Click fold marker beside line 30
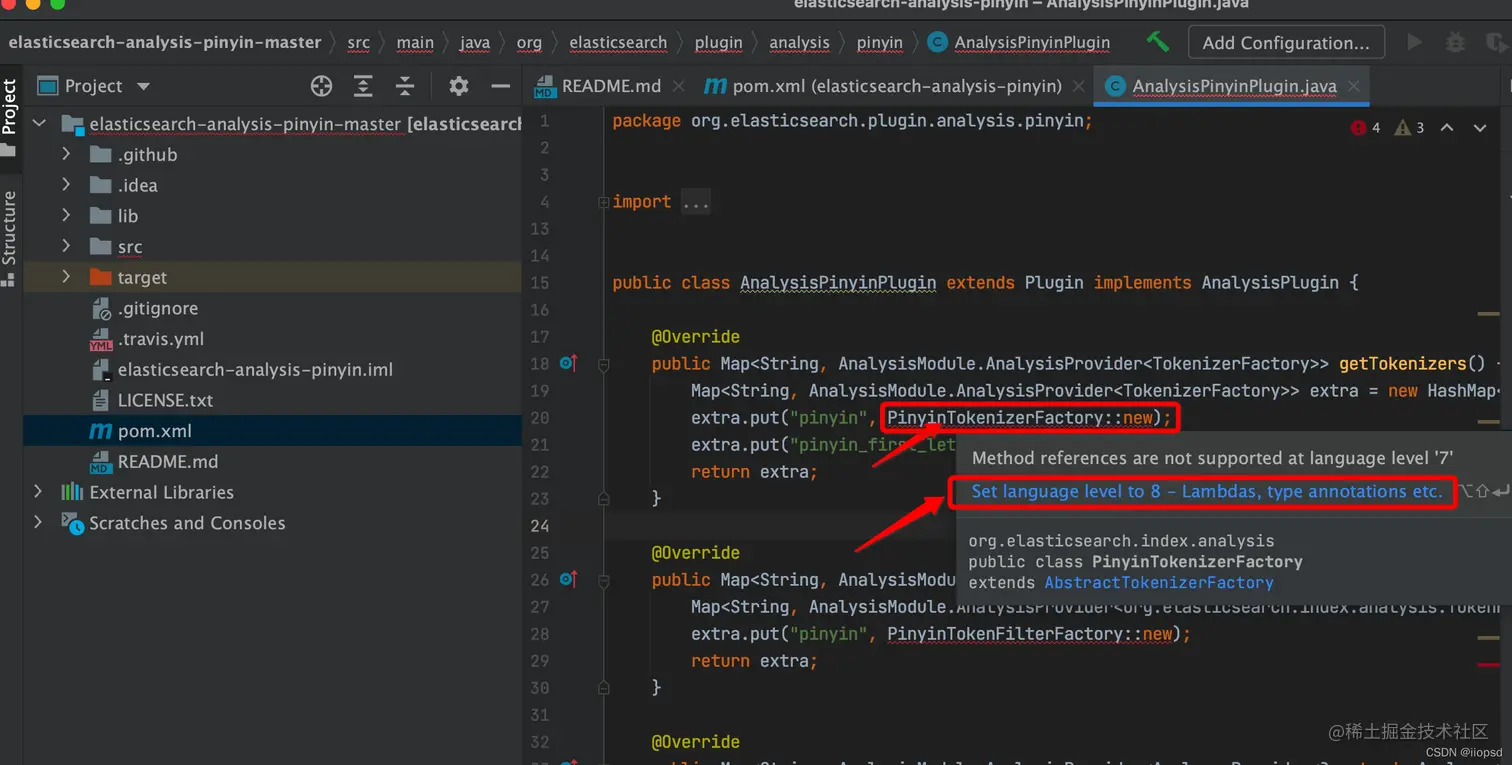 coord(604,687)
